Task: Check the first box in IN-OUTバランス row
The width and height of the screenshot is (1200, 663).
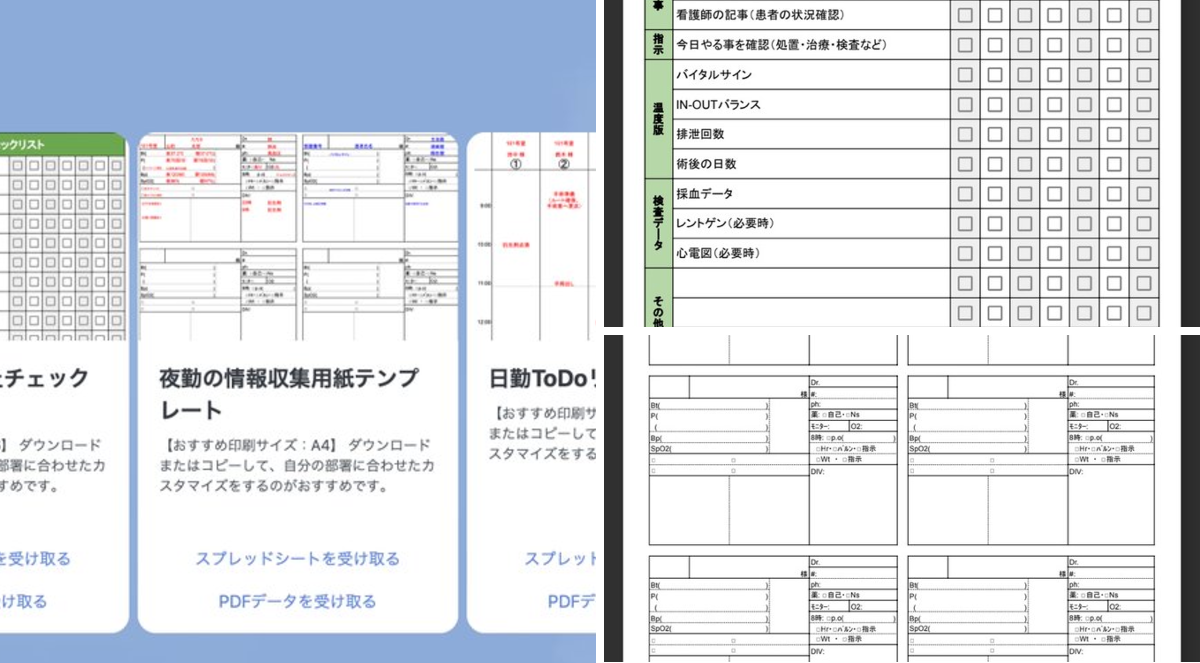Action: click(965, 105)
